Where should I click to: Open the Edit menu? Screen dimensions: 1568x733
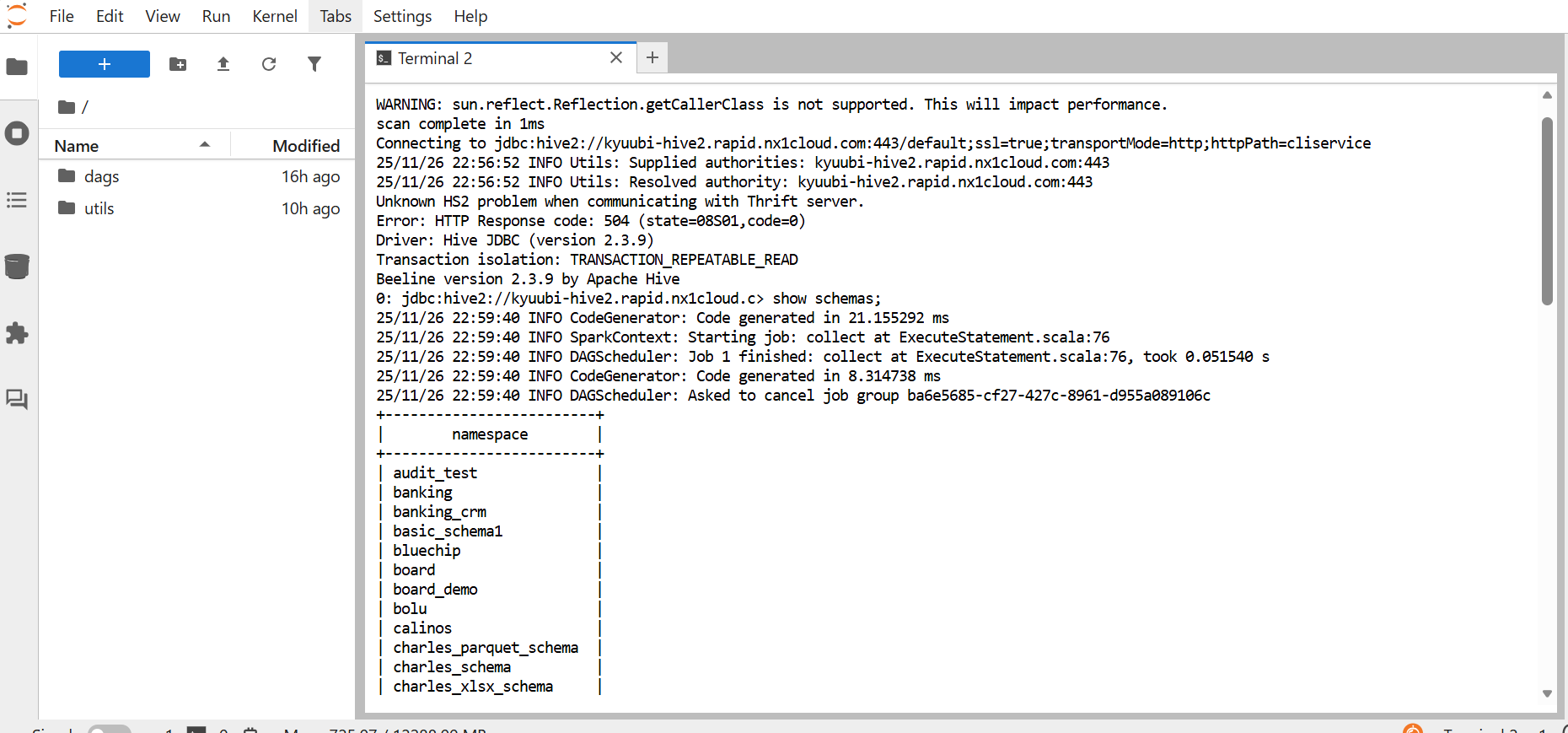110,16
